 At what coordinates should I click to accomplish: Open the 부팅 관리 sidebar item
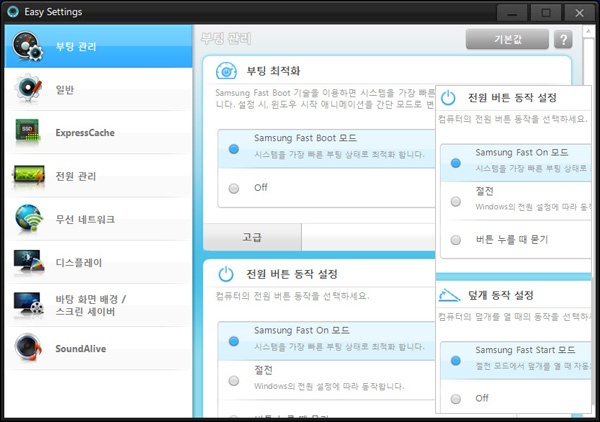[x=98, y=46]
